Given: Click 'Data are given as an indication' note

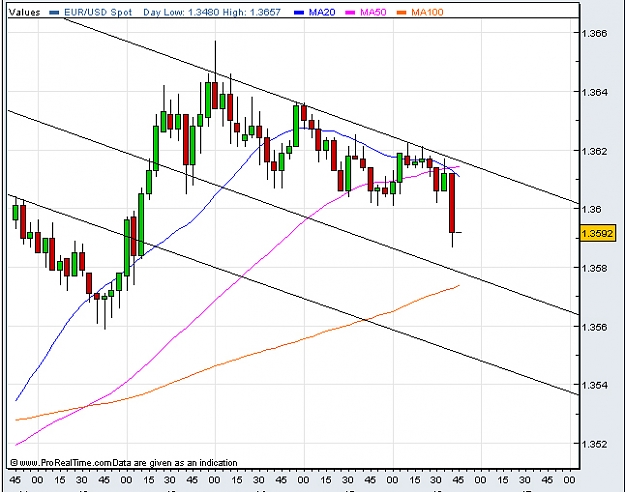Looking at the screenshot, I should point(175,463).
